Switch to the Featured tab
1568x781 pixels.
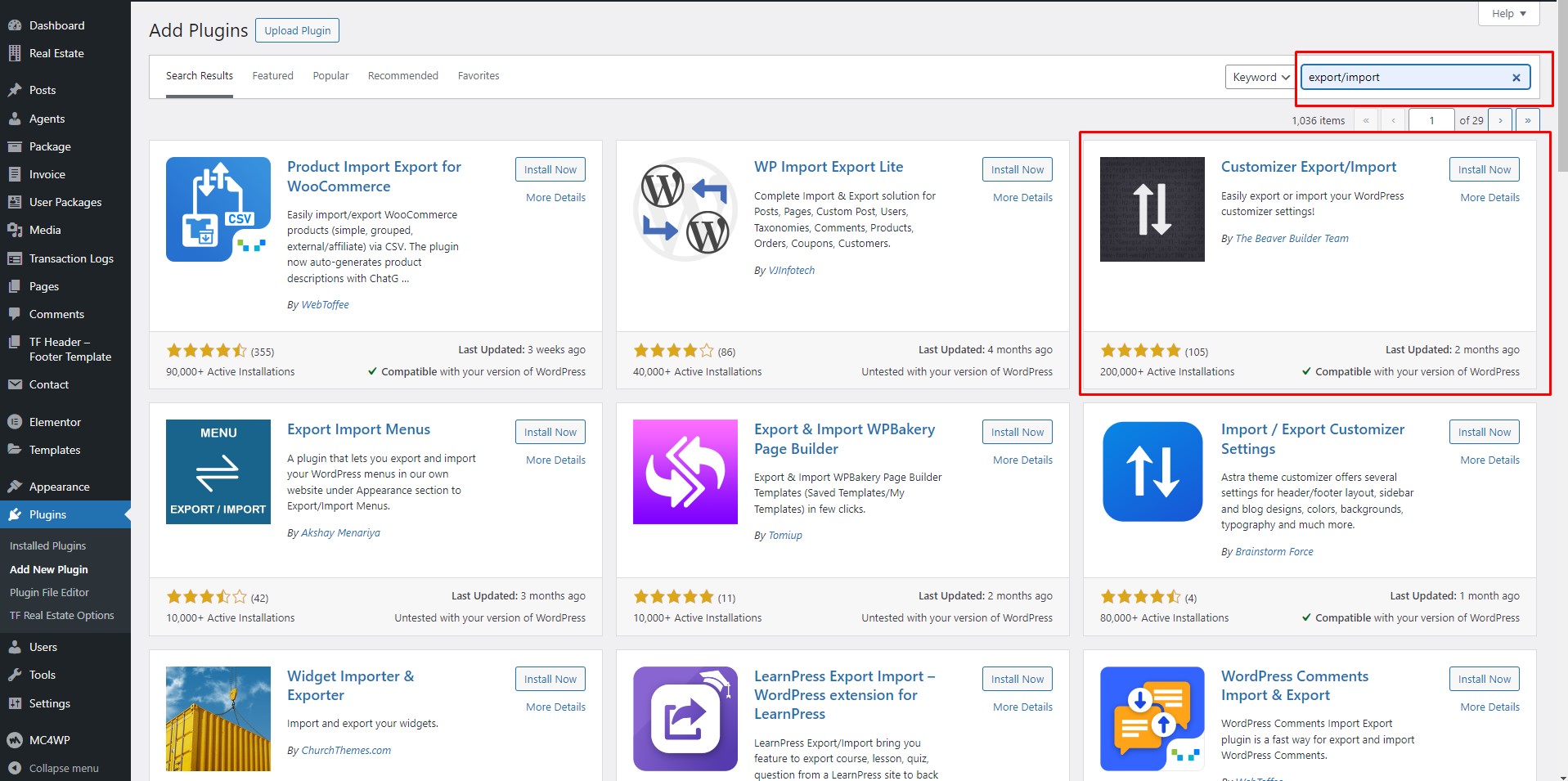272,75
